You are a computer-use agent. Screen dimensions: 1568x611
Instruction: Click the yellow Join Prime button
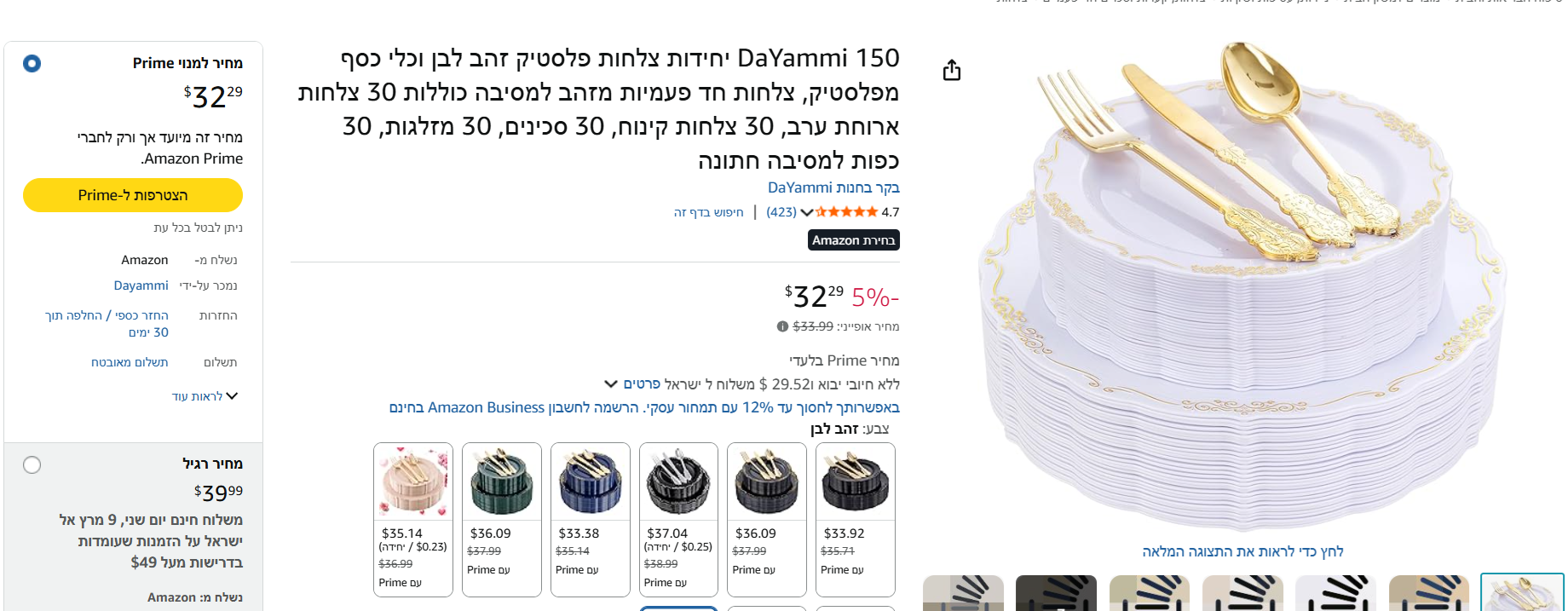pyautogui.click(x=133, y=195)
